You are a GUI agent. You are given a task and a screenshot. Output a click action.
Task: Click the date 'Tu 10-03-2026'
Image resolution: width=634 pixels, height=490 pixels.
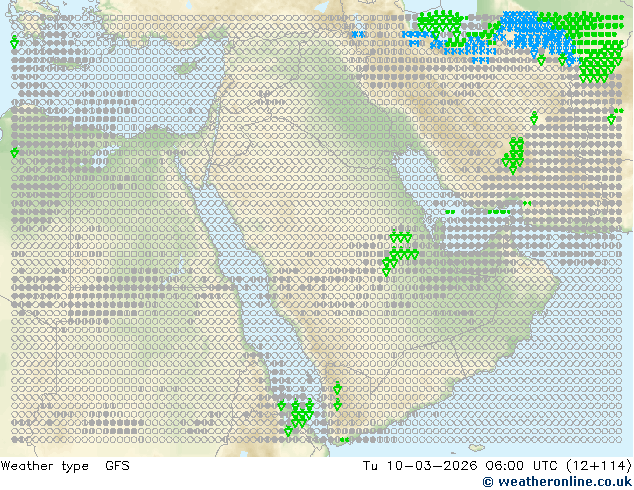coord(420,466)
